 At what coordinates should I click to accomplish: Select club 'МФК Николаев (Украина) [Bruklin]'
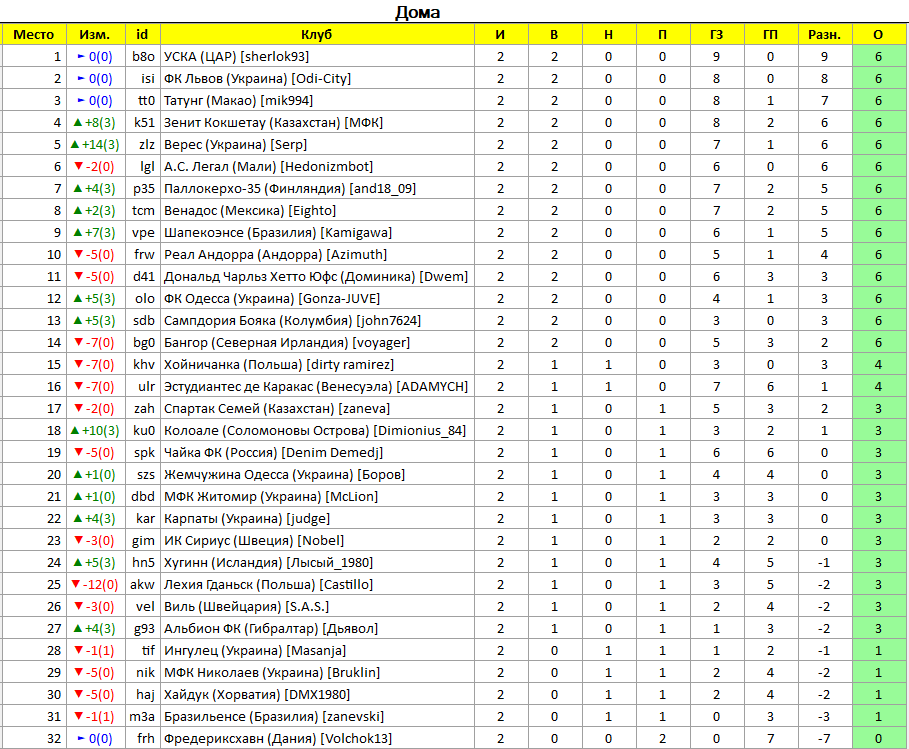pos(272,674)
